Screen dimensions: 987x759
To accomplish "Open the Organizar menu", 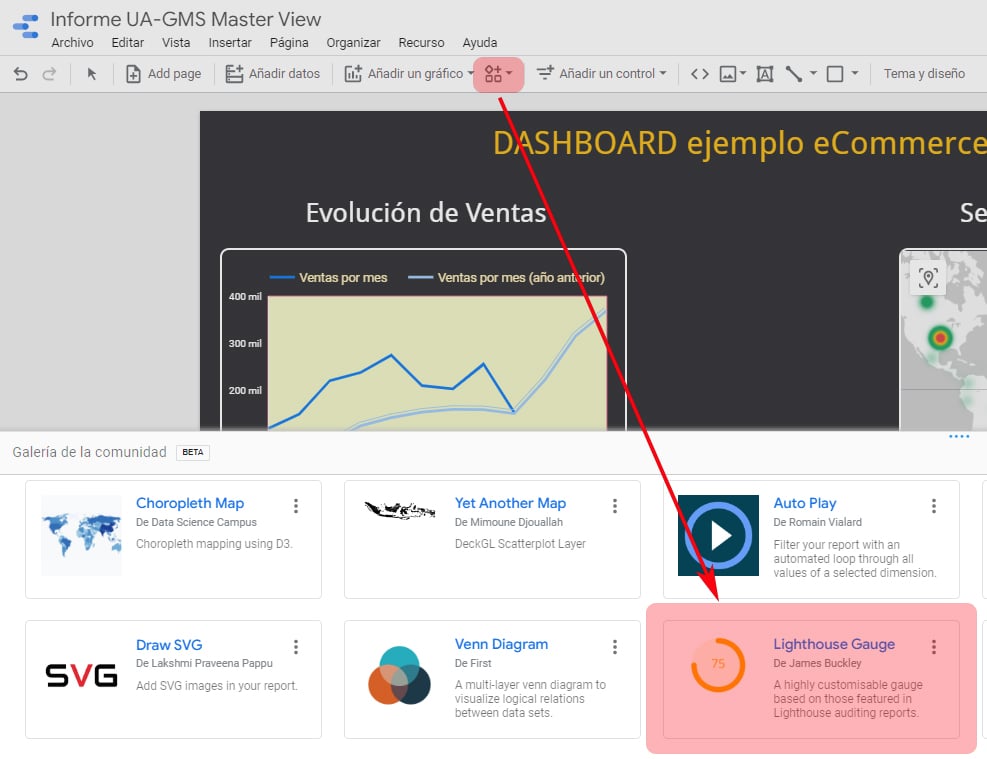I will click(x=353, y=43).
